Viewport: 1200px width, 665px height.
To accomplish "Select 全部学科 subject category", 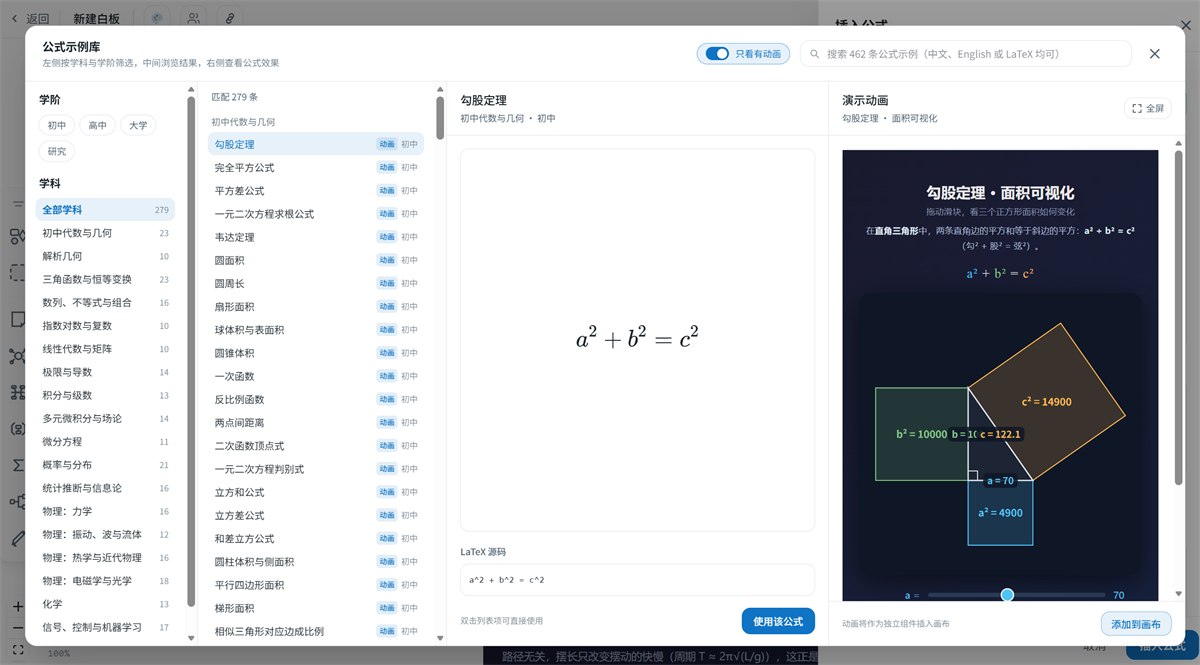I will tap(105, 210).
